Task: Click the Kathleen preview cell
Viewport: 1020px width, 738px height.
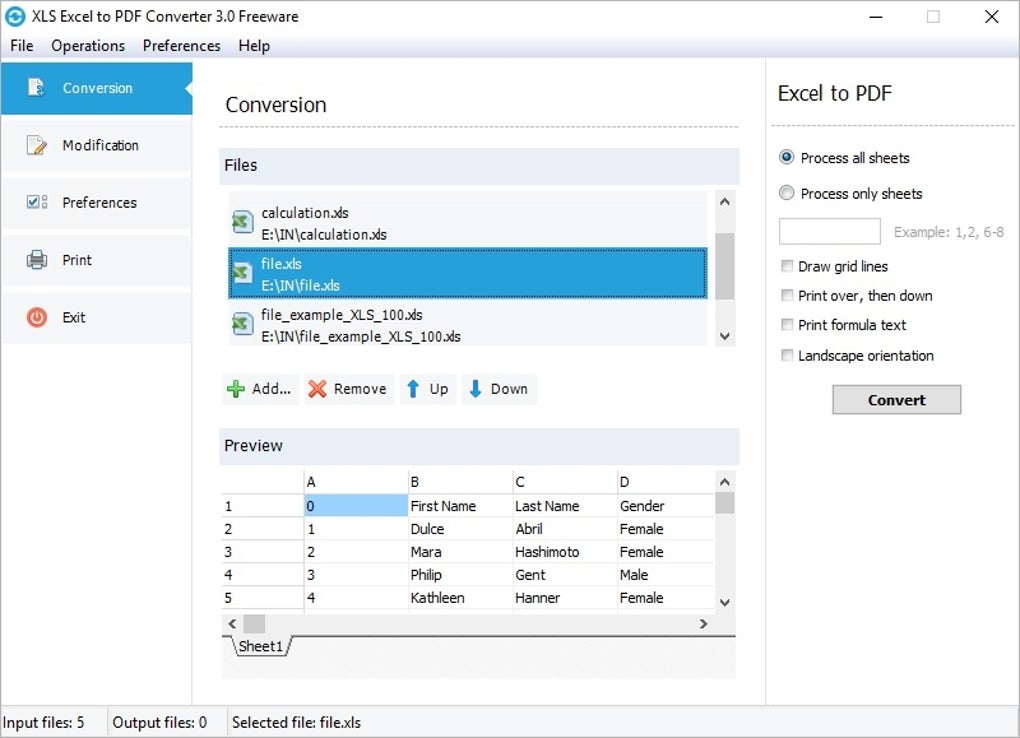Action: (x=460, y=597)
